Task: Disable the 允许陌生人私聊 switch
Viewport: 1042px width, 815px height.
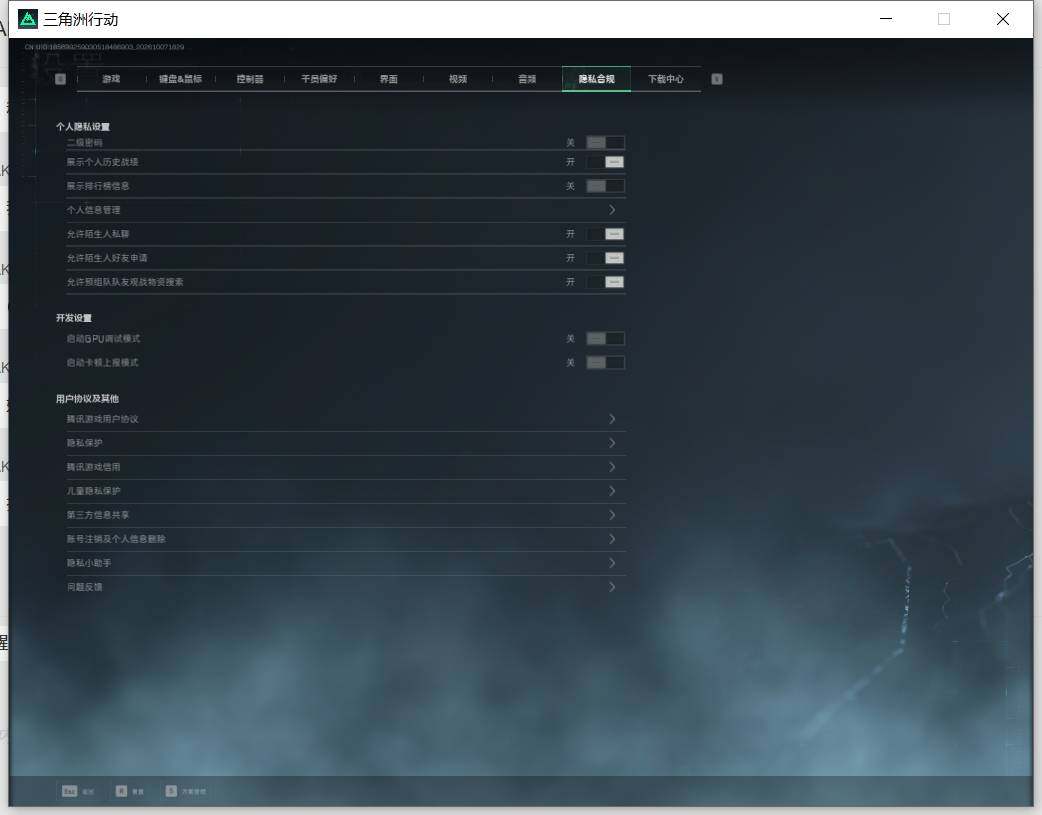Action: (605, 234)
